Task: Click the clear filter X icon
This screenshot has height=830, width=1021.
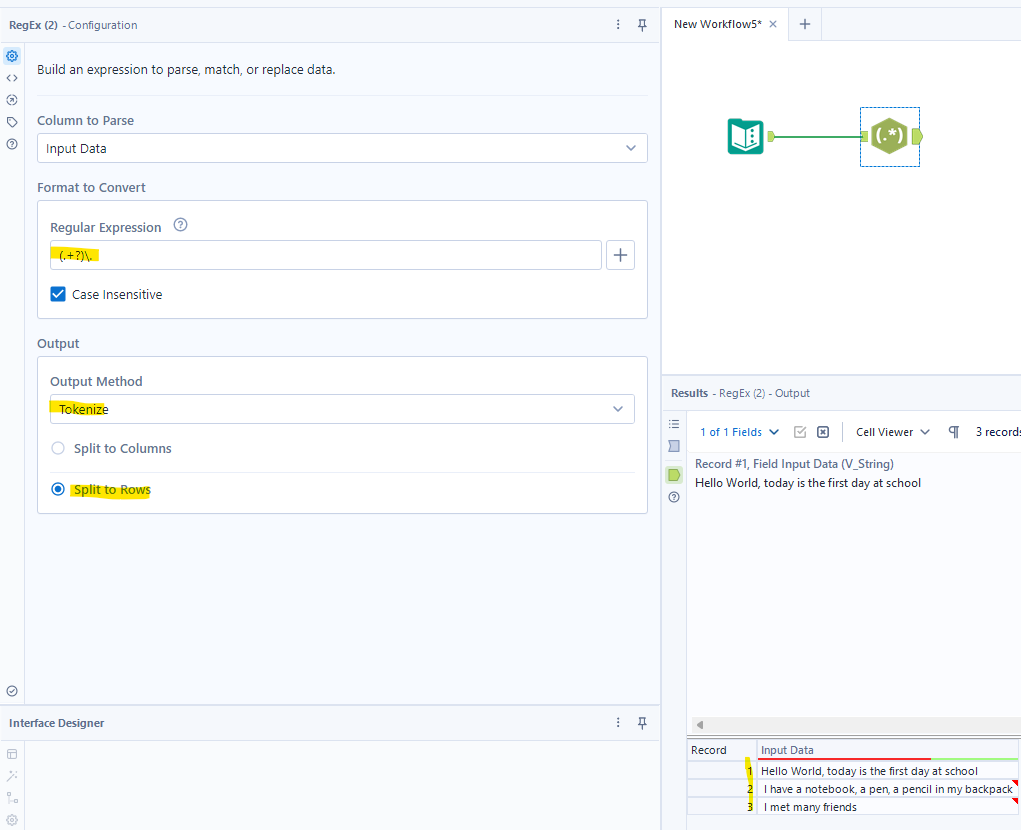Action: click(x=823, y=432)
